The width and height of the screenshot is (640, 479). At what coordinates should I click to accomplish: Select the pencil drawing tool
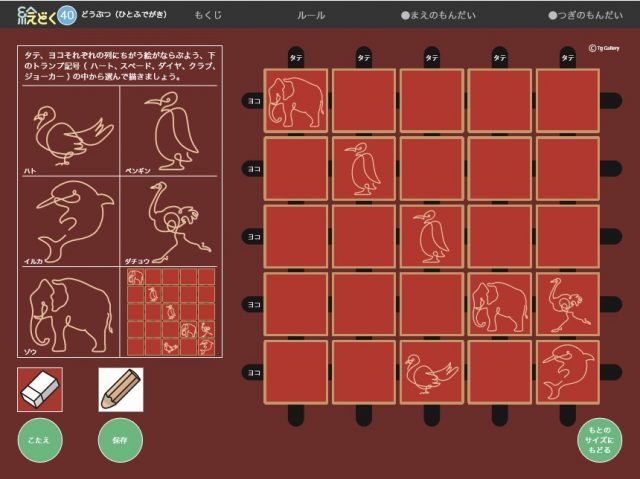point(120,390)
